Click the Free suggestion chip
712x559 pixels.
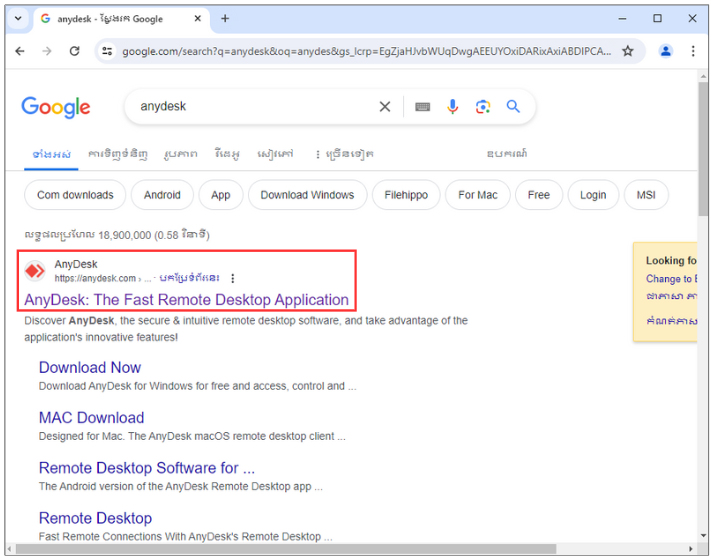click(539, 195)
